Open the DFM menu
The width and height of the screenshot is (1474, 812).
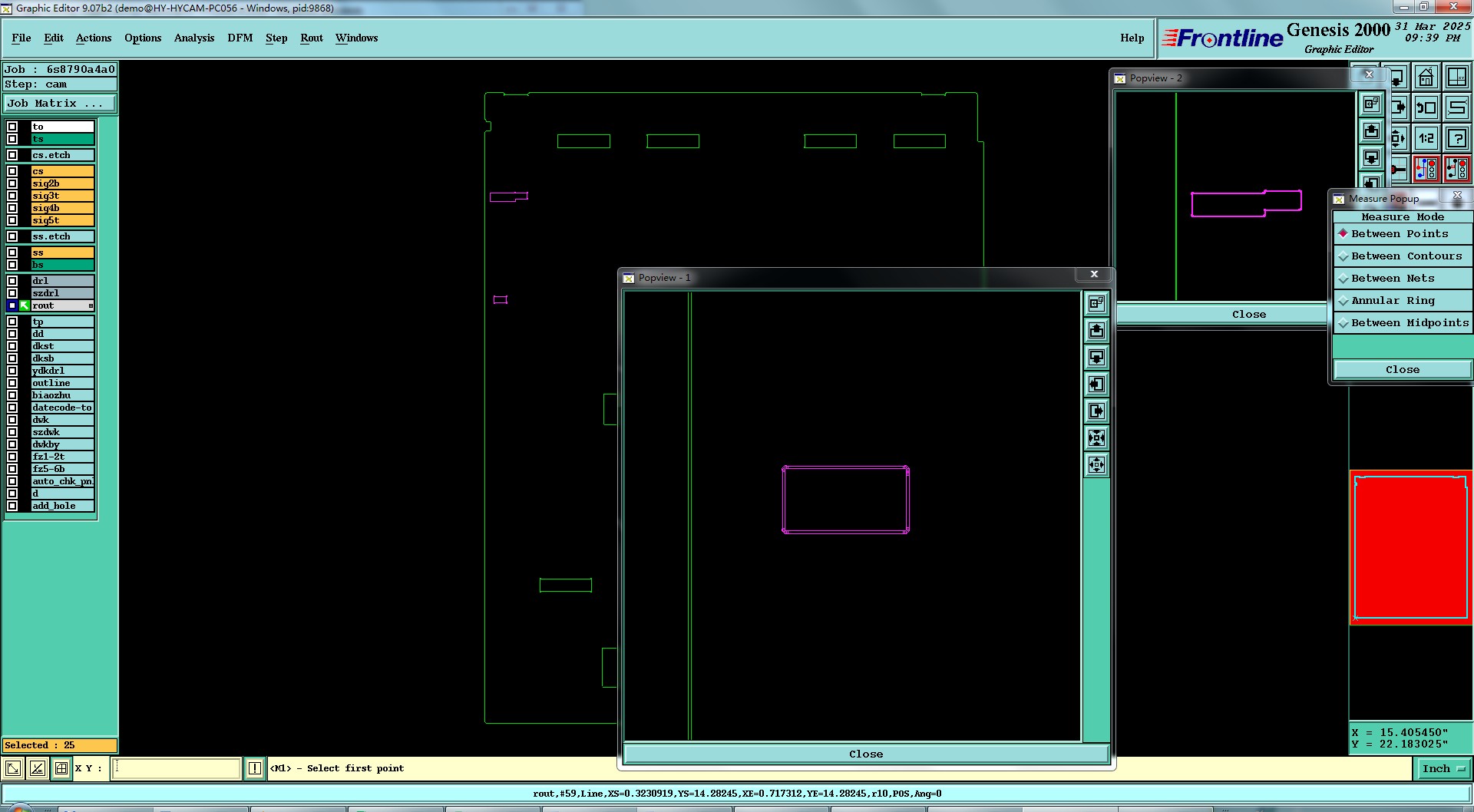click(240, 38)
